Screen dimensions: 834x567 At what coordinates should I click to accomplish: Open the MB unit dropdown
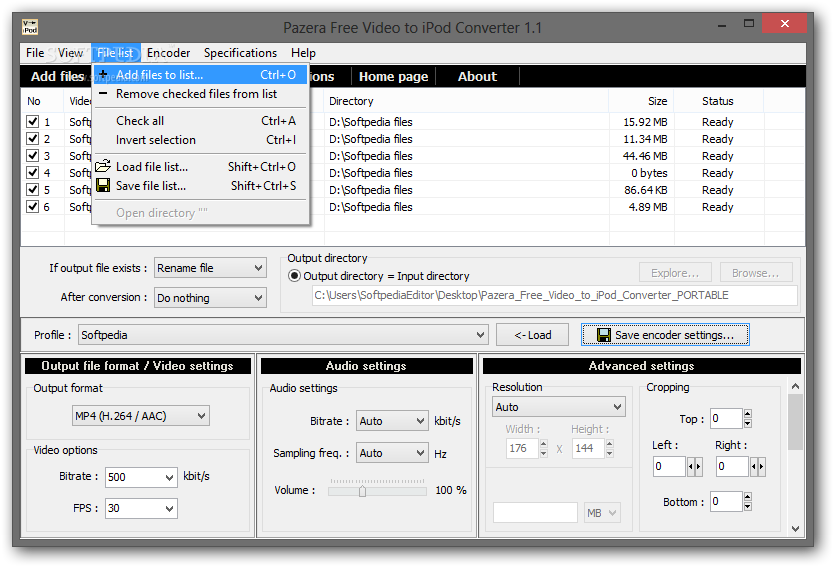point(602,513)
